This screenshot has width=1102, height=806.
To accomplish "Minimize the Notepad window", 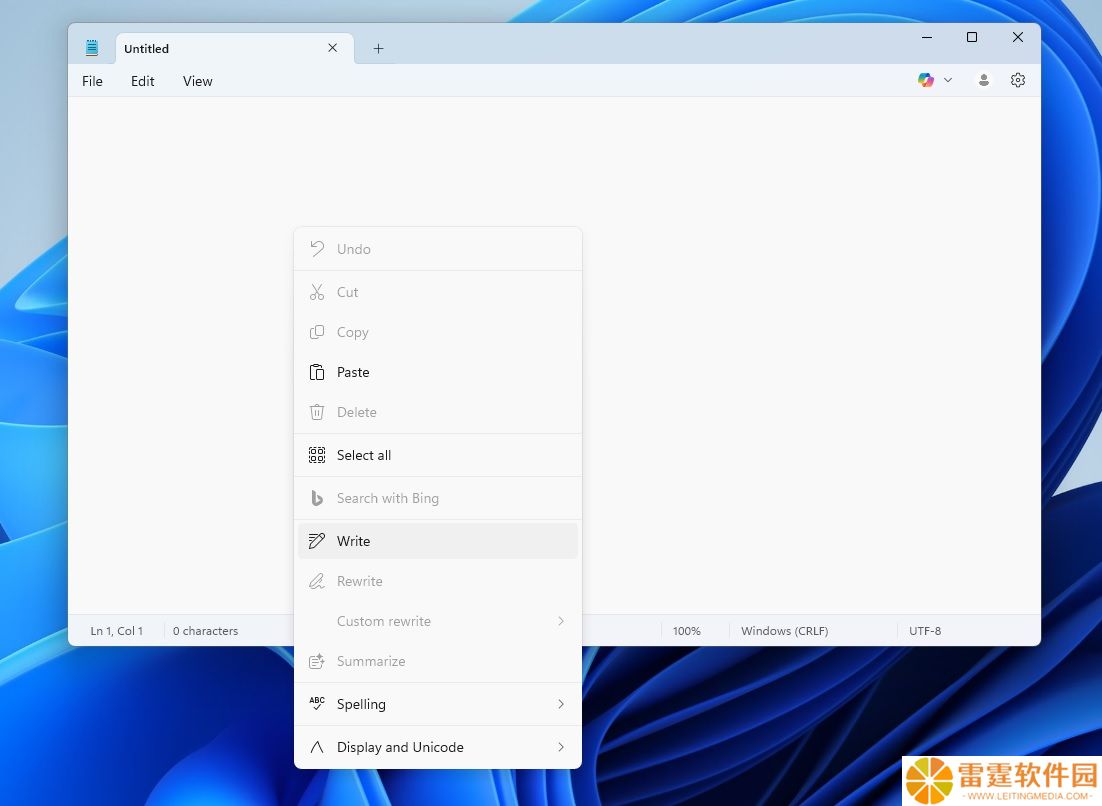I will (927, 37).
